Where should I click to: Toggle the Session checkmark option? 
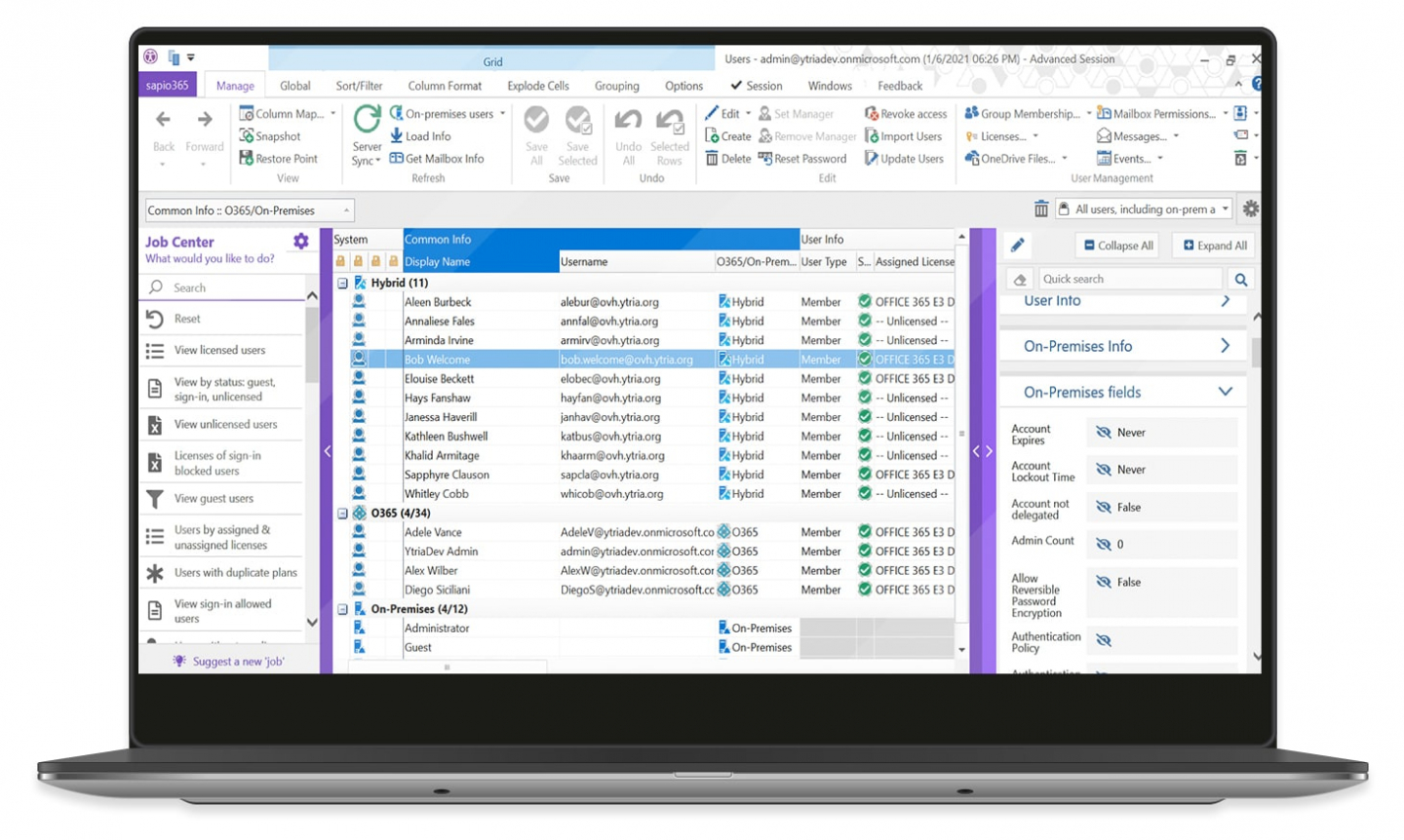tap(757, 86)
